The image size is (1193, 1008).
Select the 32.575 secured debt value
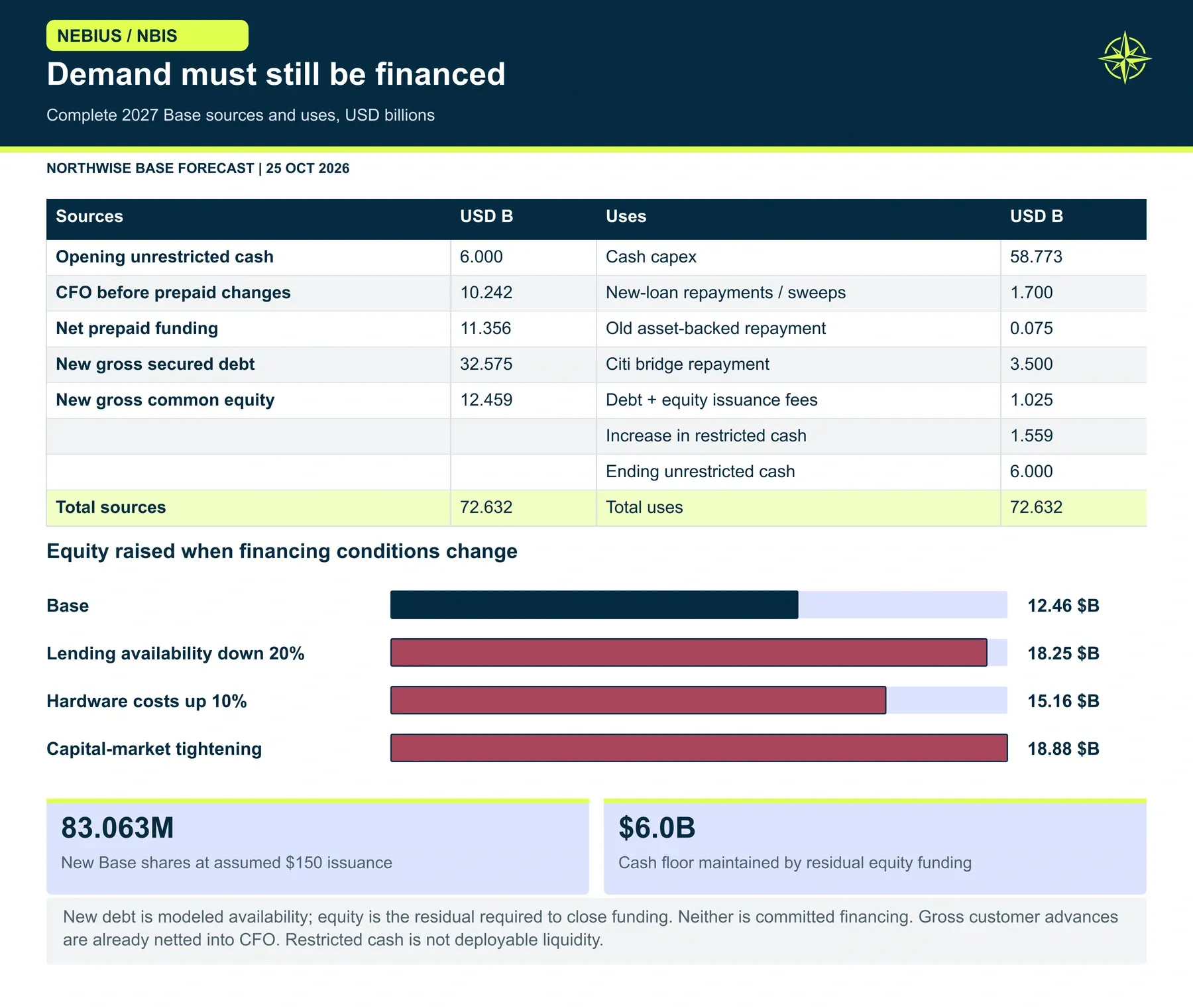pos(486,364)
